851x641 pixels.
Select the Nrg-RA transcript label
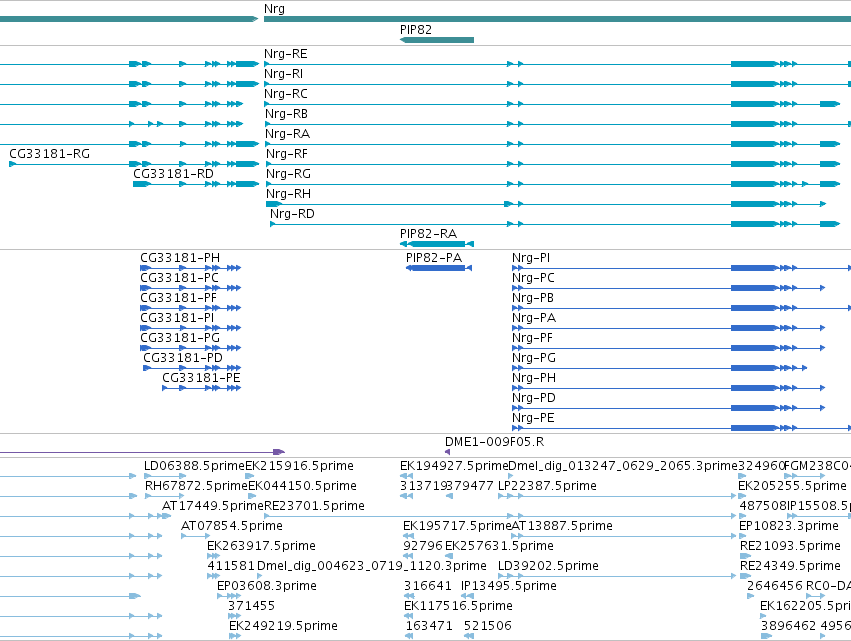287,134
